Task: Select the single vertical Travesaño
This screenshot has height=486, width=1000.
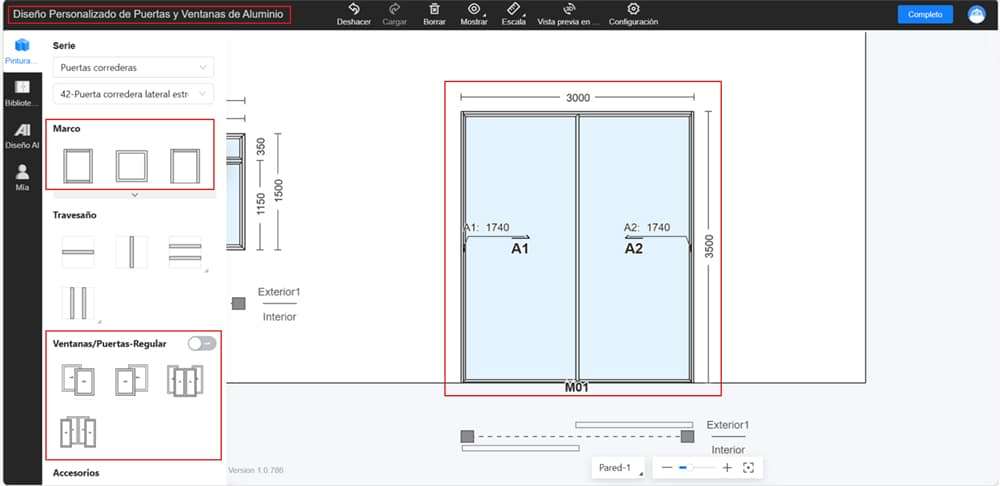Action: 131,252
